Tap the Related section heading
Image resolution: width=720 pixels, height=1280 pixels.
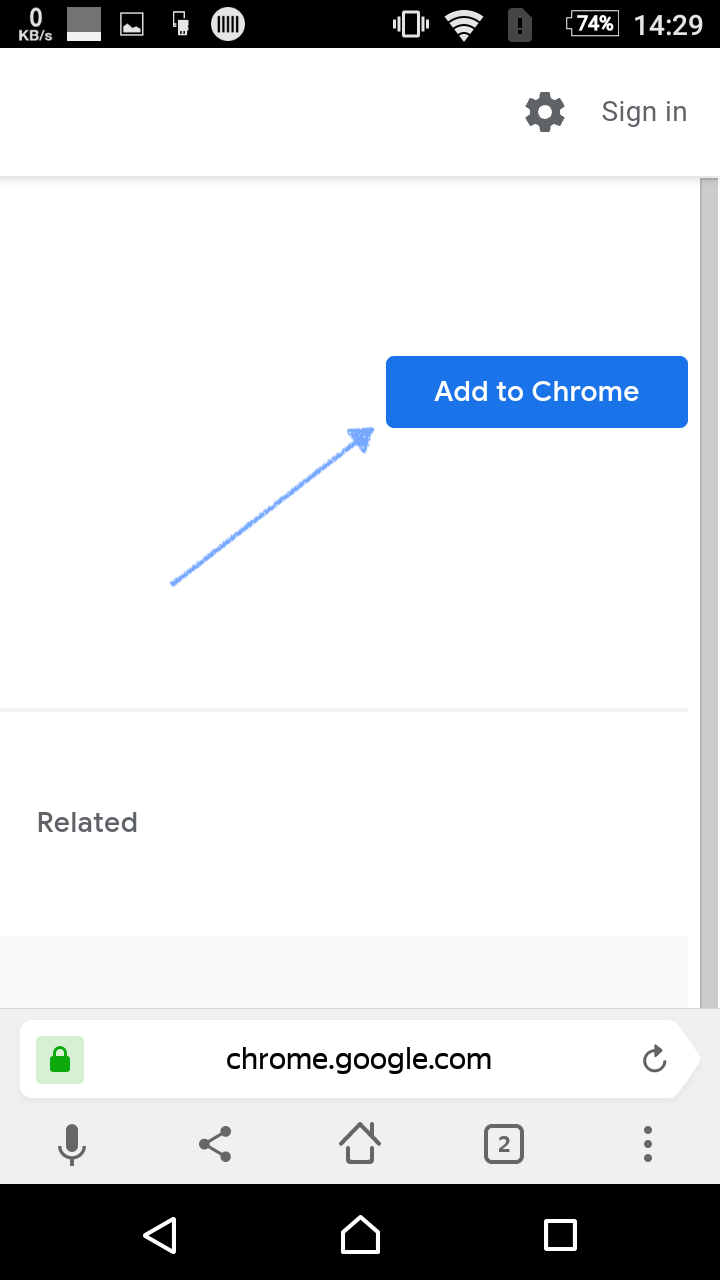(x=87, y=822)
